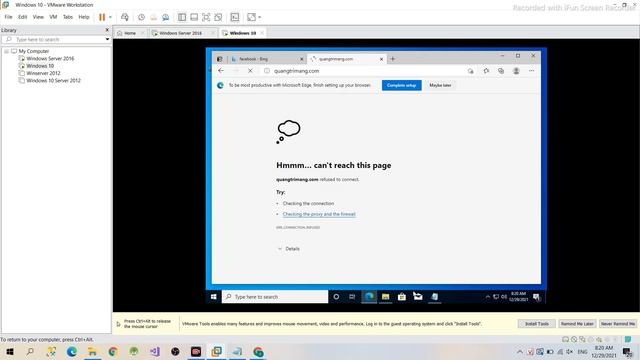This screenshot has height=360, width=640.
Task: Open Edge from host taskbar
Action: click(72, 351)
